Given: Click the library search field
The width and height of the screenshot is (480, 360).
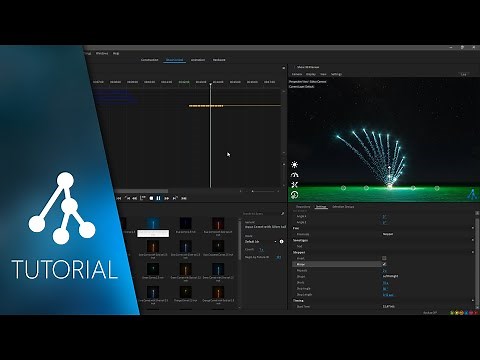Looking at the screenshot, I should [262, 214].
